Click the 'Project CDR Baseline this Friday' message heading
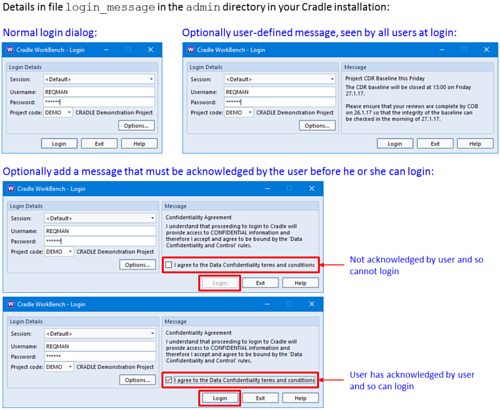500x410 pixels. (x=385, y=78)
